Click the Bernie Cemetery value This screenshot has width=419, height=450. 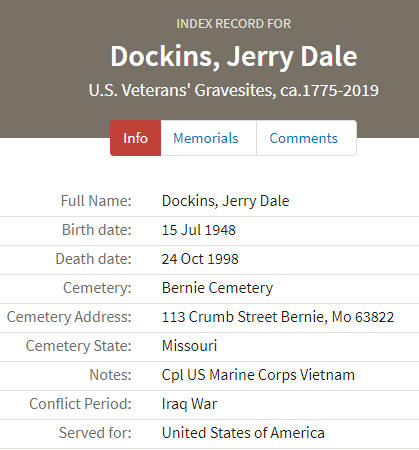[217, 288]
